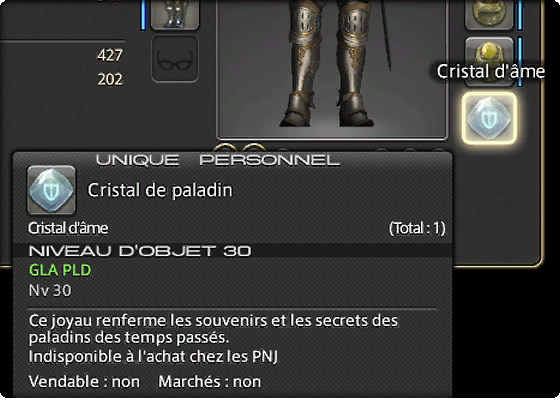Click the (Total : 1) count text
The height and width of the screenshot is (400, 560).
pos(417,228)
